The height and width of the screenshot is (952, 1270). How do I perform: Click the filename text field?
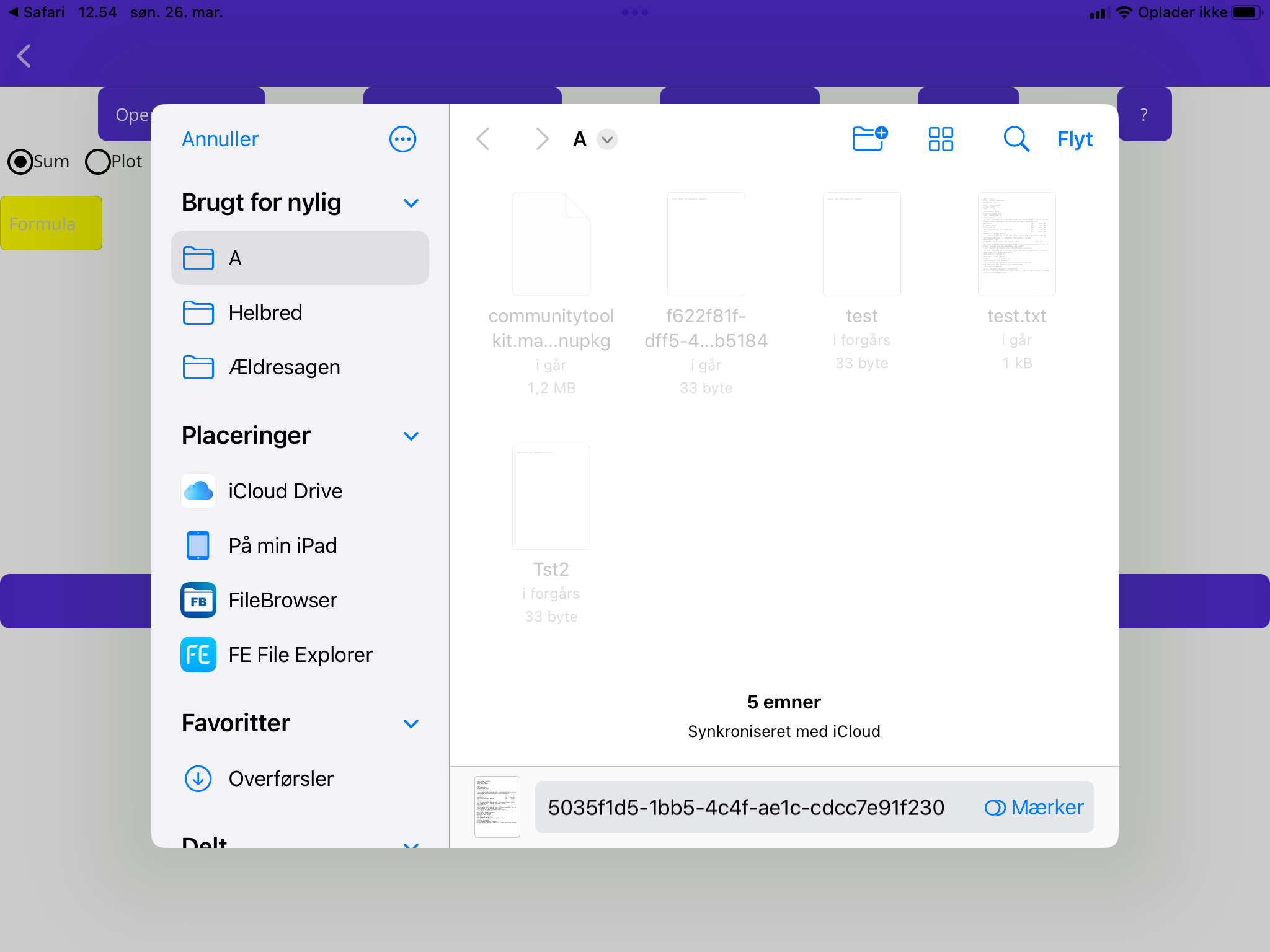point(746,807)
